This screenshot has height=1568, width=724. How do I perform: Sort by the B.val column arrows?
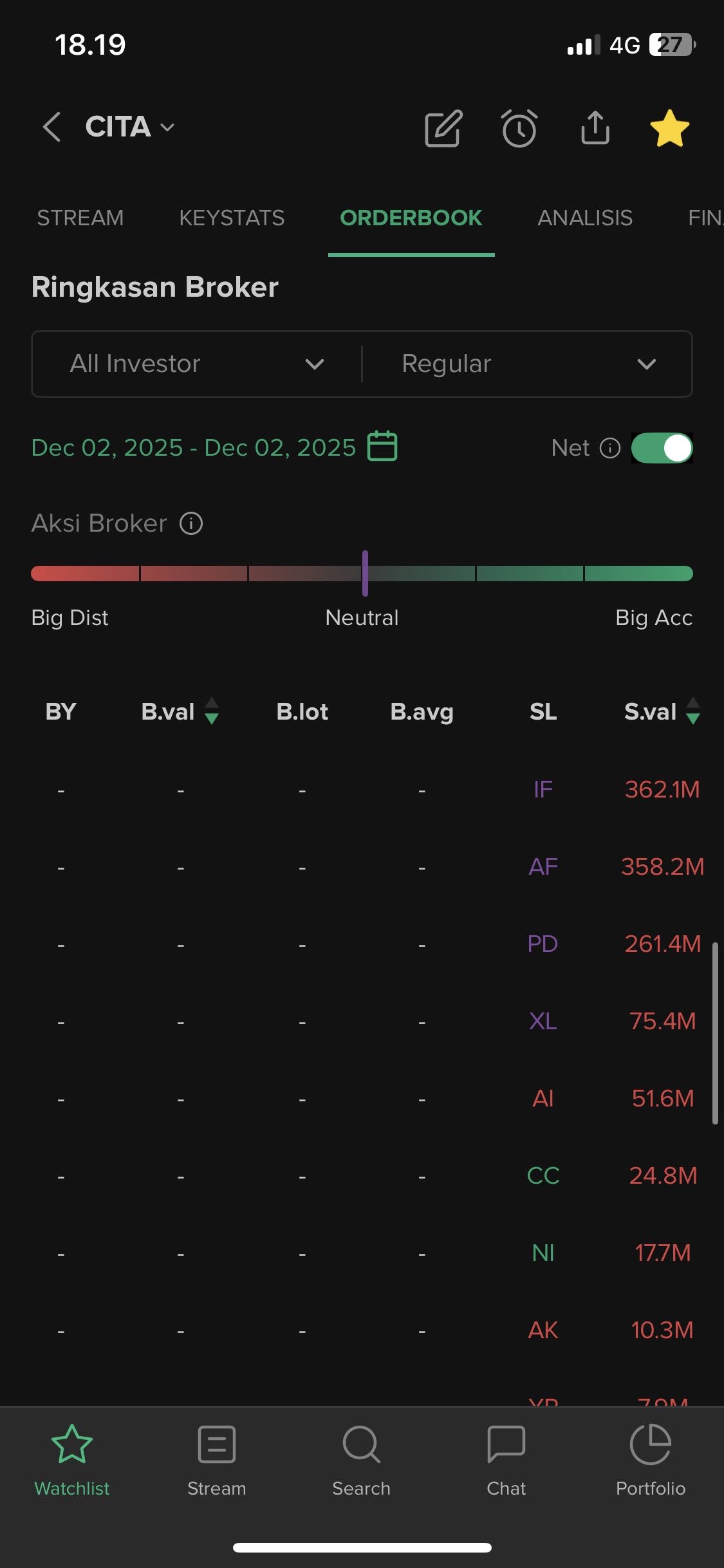[x=212, y=711]
